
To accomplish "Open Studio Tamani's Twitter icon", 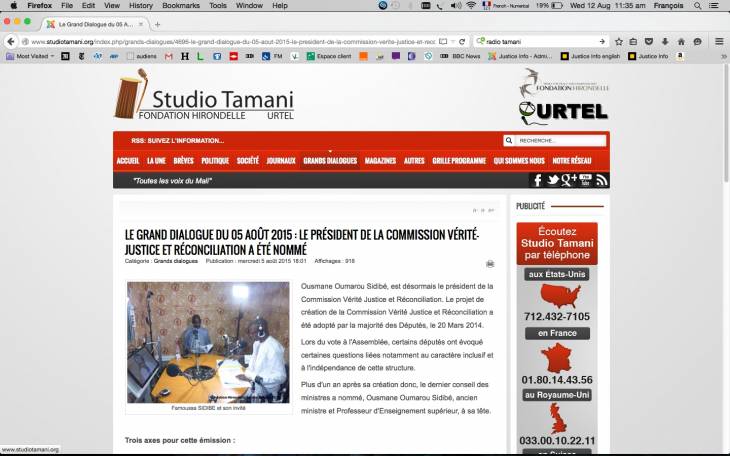I will click(x=553, y=180).
